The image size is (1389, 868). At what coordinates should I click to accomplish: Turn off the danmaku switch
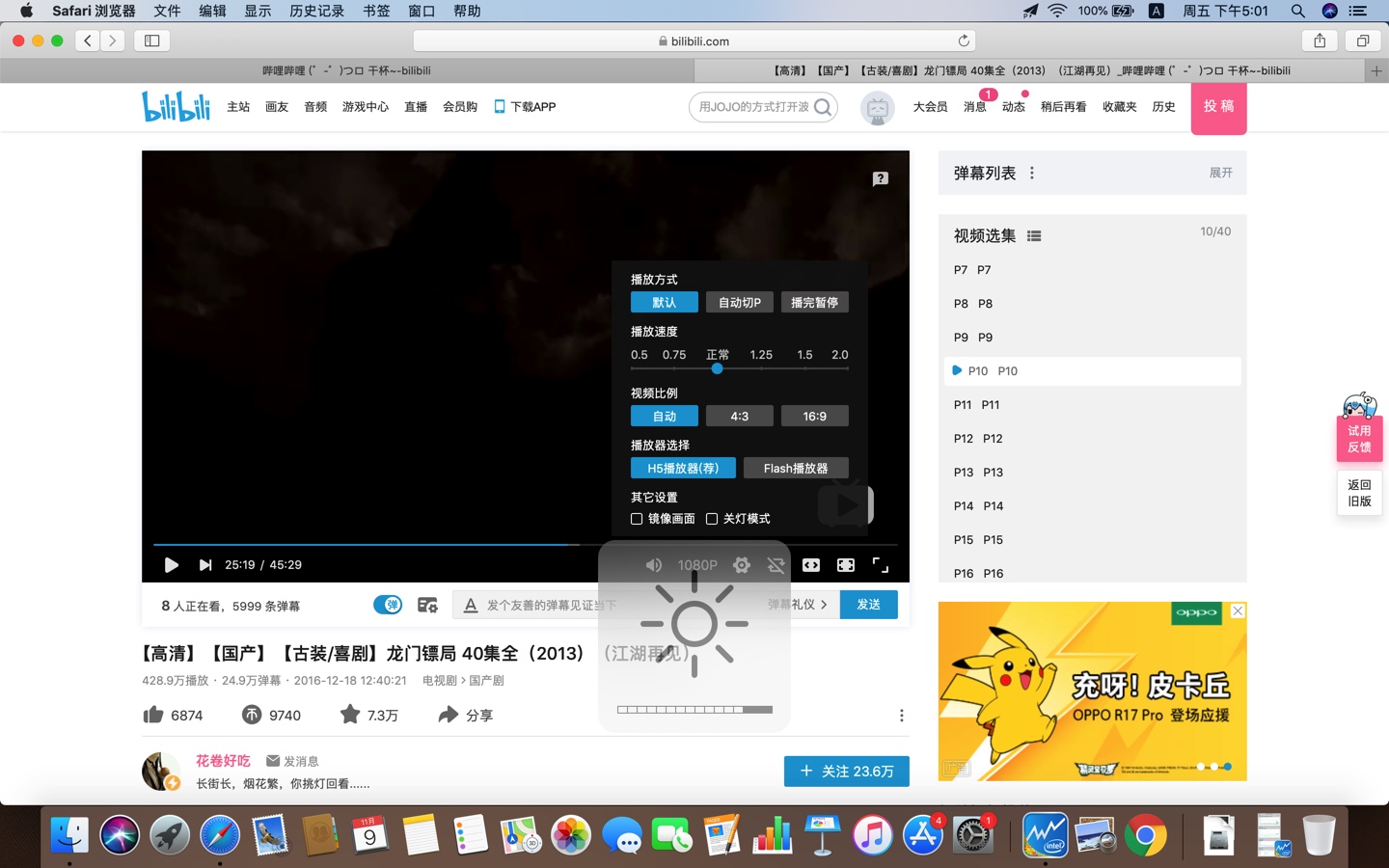pyautogui.click(x=388, y=605)
